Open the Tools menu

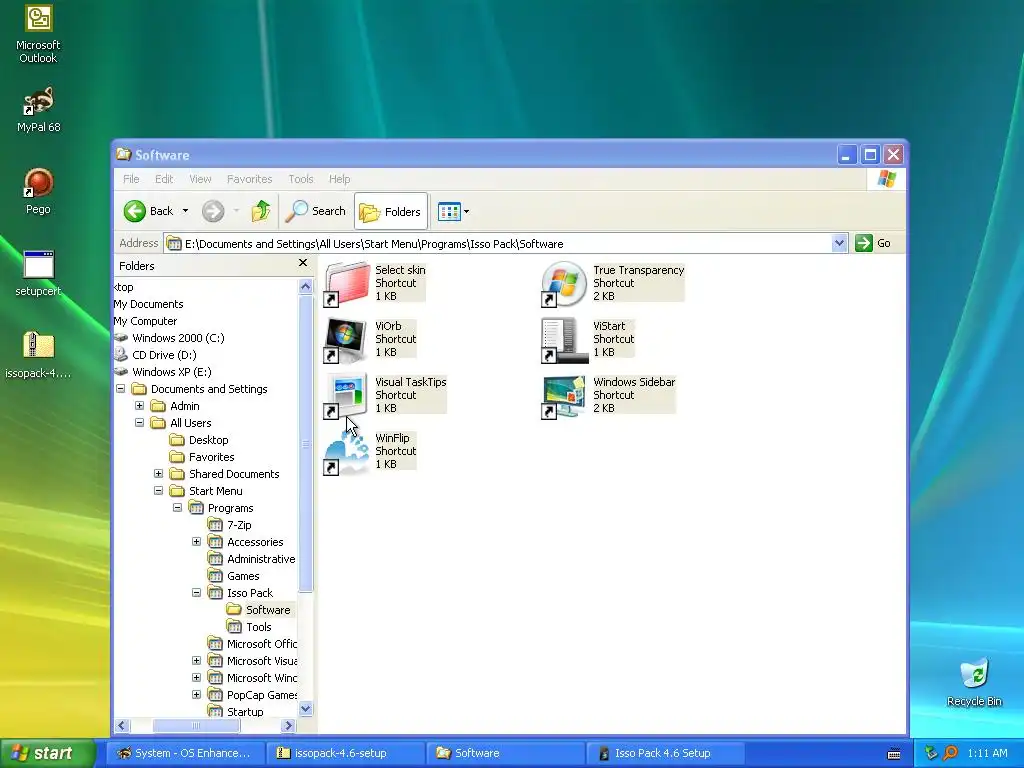point(300,179)
